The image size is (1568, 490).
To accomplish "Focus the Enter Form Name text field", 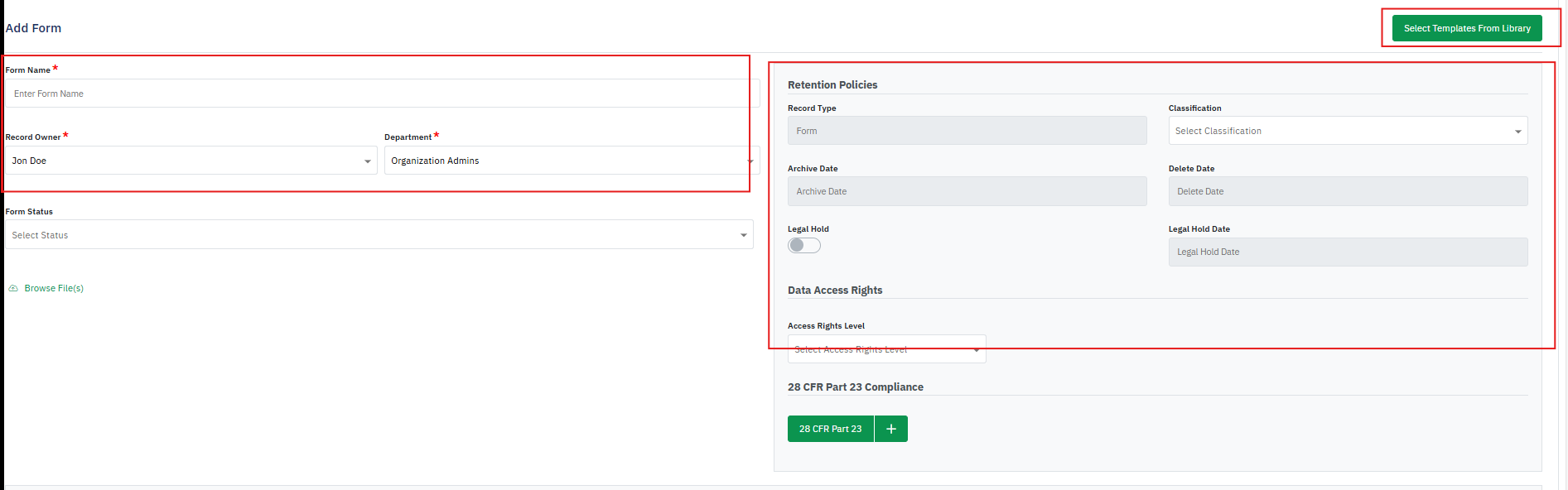I will coord(381,94).
